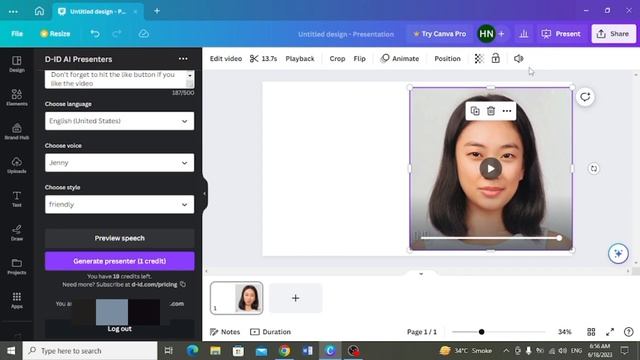Open the Brand Hub panel
640x360 pixels.
coord(17,131)
